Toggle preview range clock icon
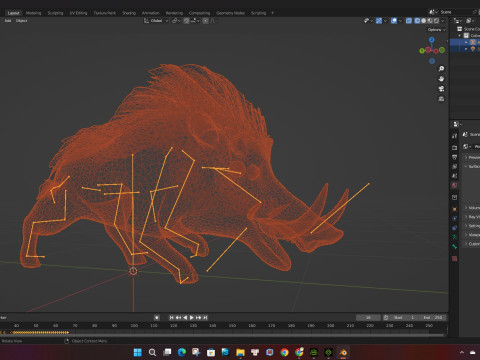 pos(386,318)
